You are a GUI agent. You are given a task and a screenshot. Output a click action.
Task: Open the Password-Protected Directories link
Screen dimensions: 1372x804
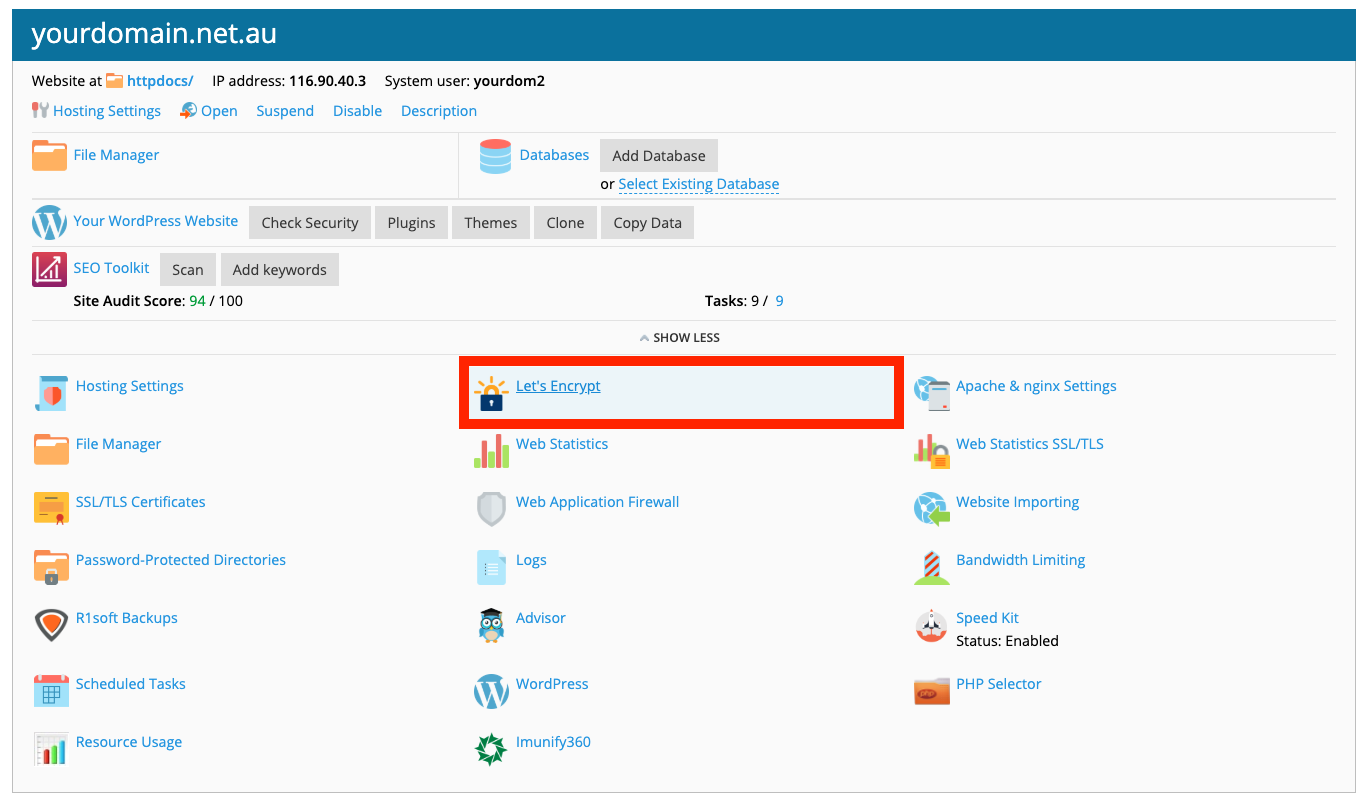coord(181,560)
